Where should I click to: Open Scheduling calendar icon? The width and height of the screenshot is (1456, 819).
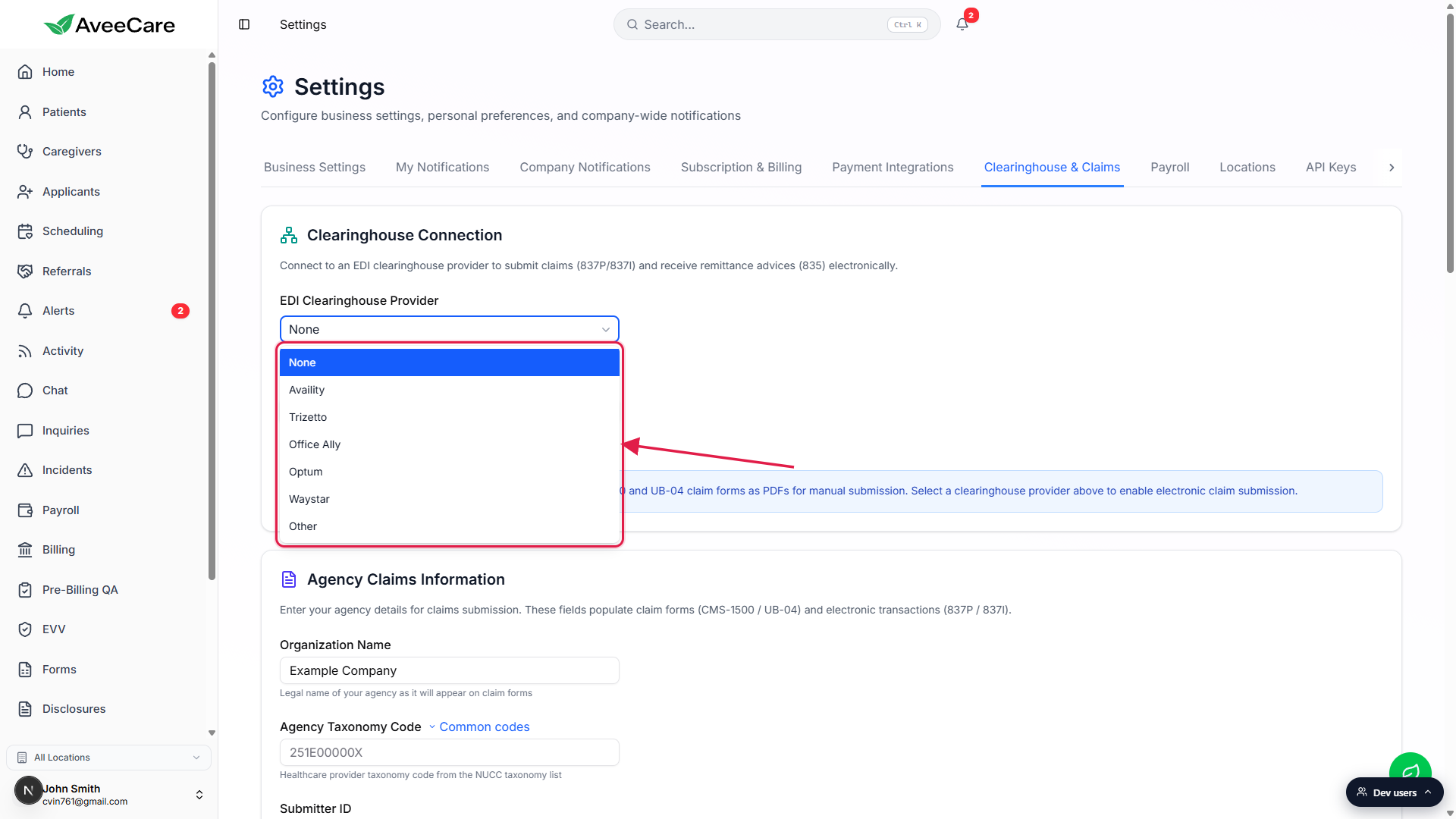25,231
